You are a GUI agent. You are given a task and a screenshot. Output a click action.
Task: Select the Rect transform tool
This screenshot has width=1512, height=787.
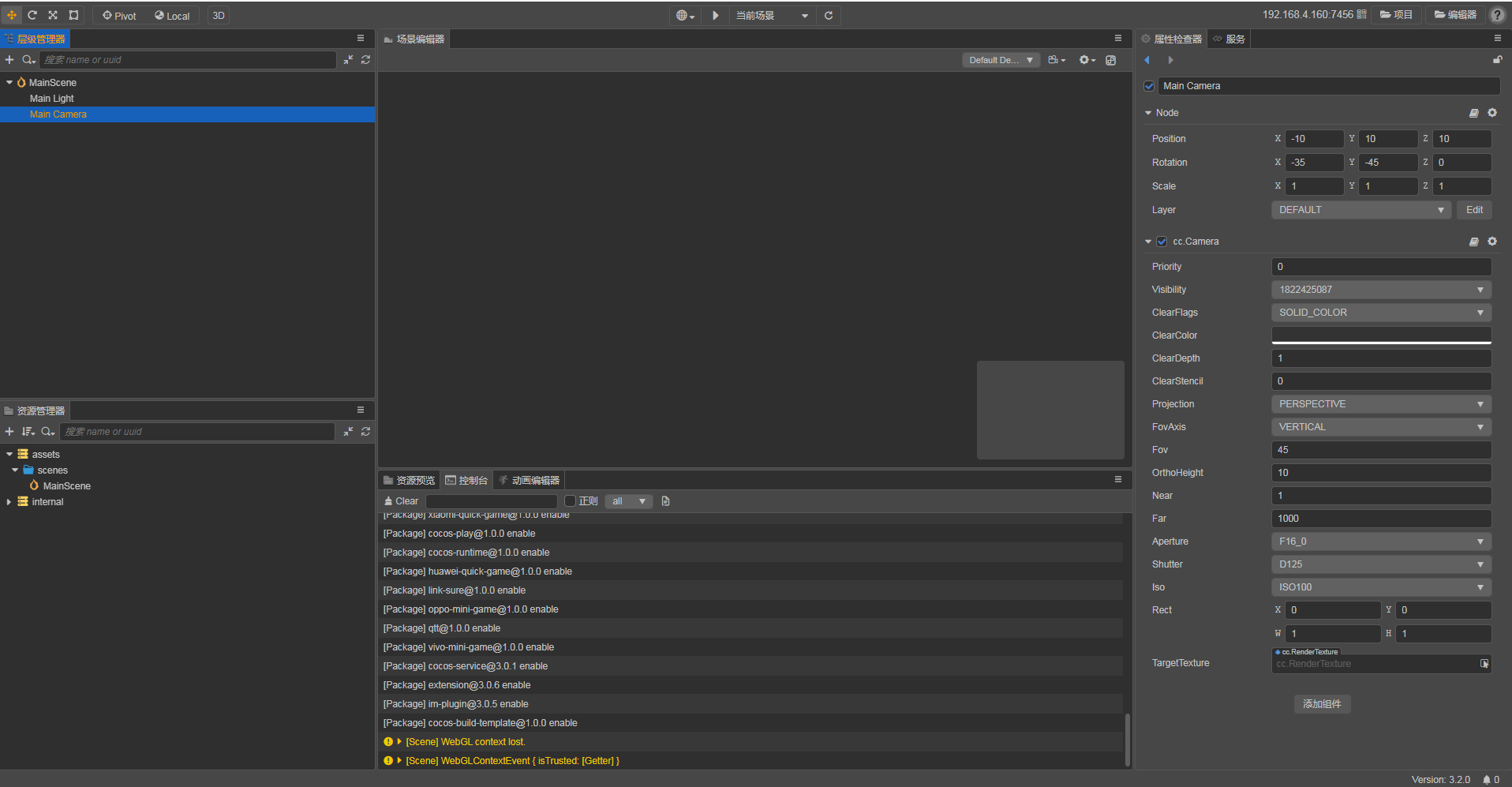coord(73,15)
